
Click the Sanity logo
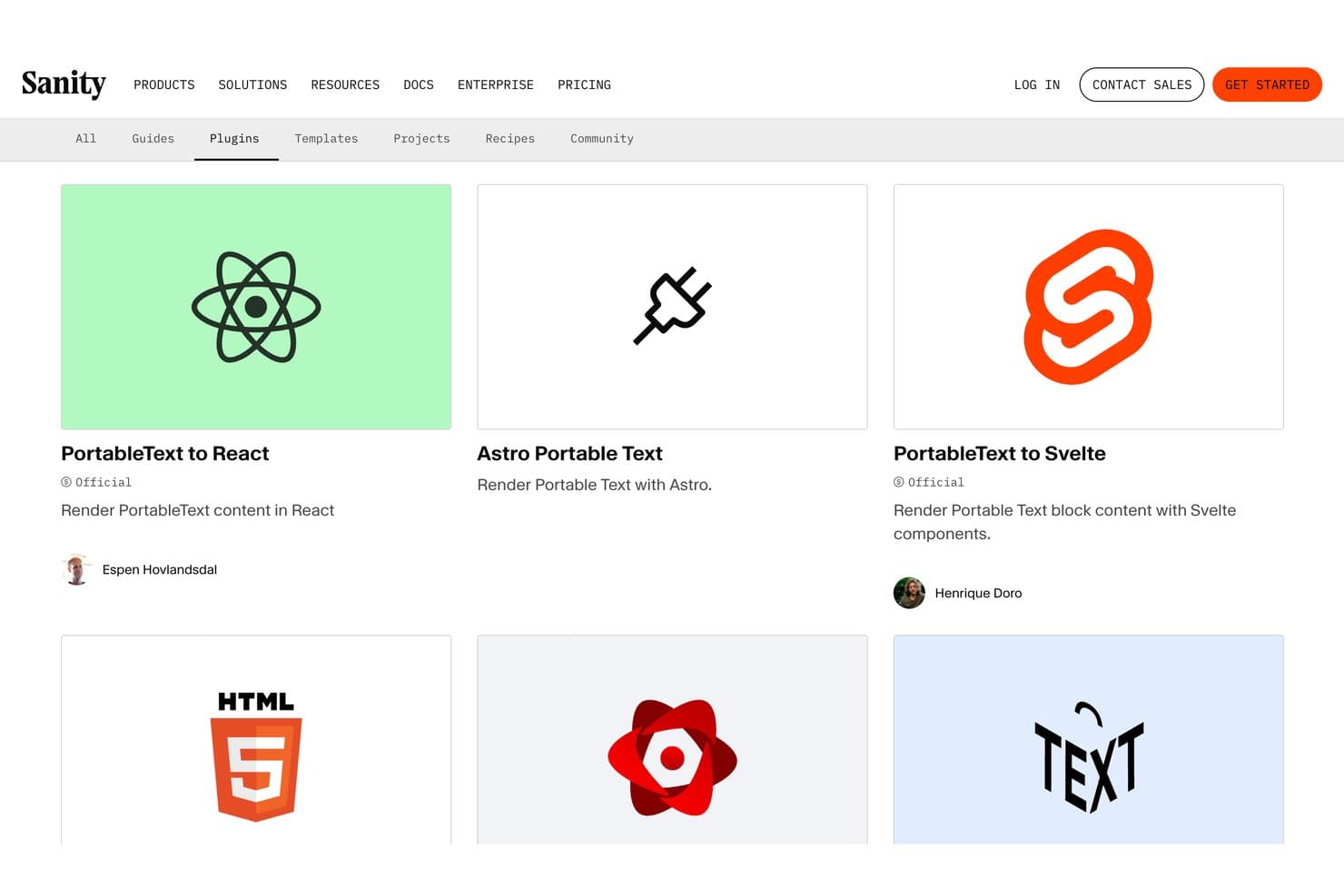(x=64, y=84)
